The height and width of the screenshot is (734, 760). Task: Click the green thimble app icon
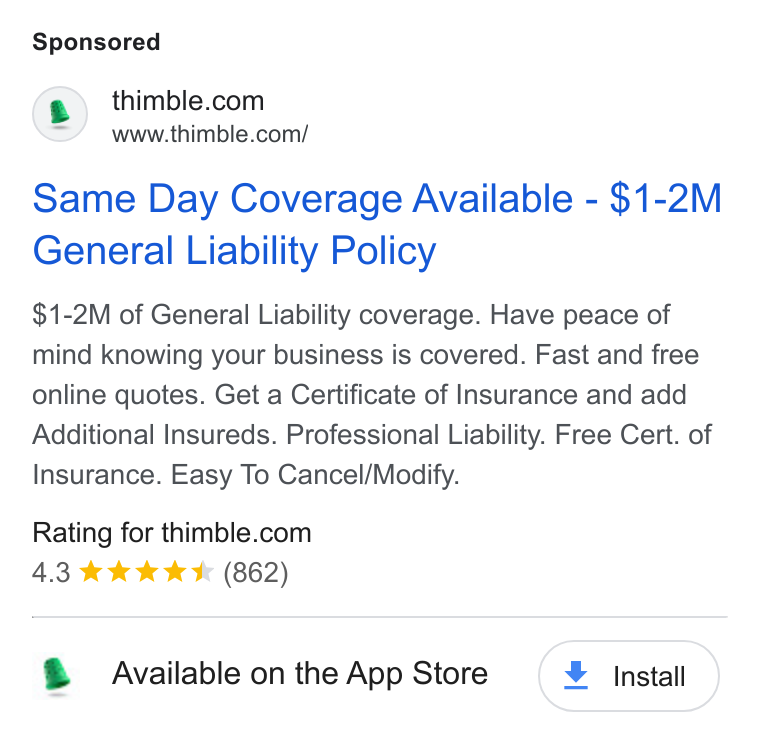[57, 674]
